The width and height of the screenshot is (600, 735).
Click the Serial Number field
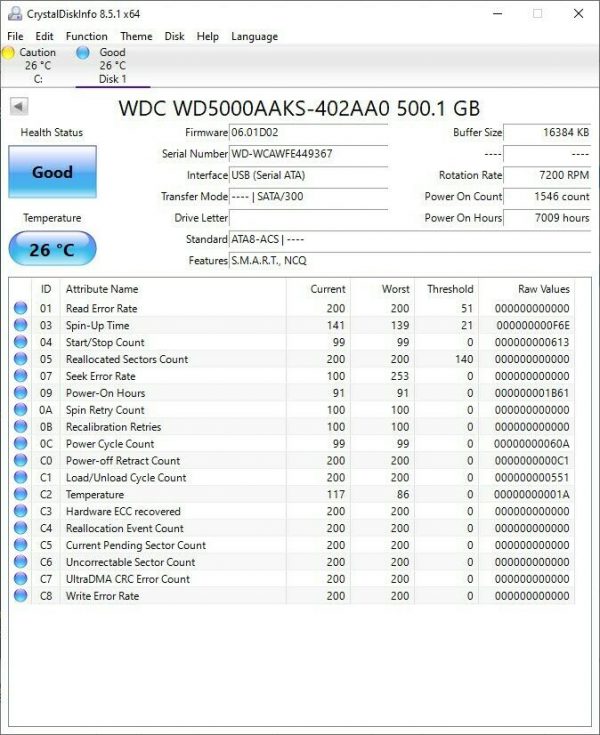tap(308, 154)
